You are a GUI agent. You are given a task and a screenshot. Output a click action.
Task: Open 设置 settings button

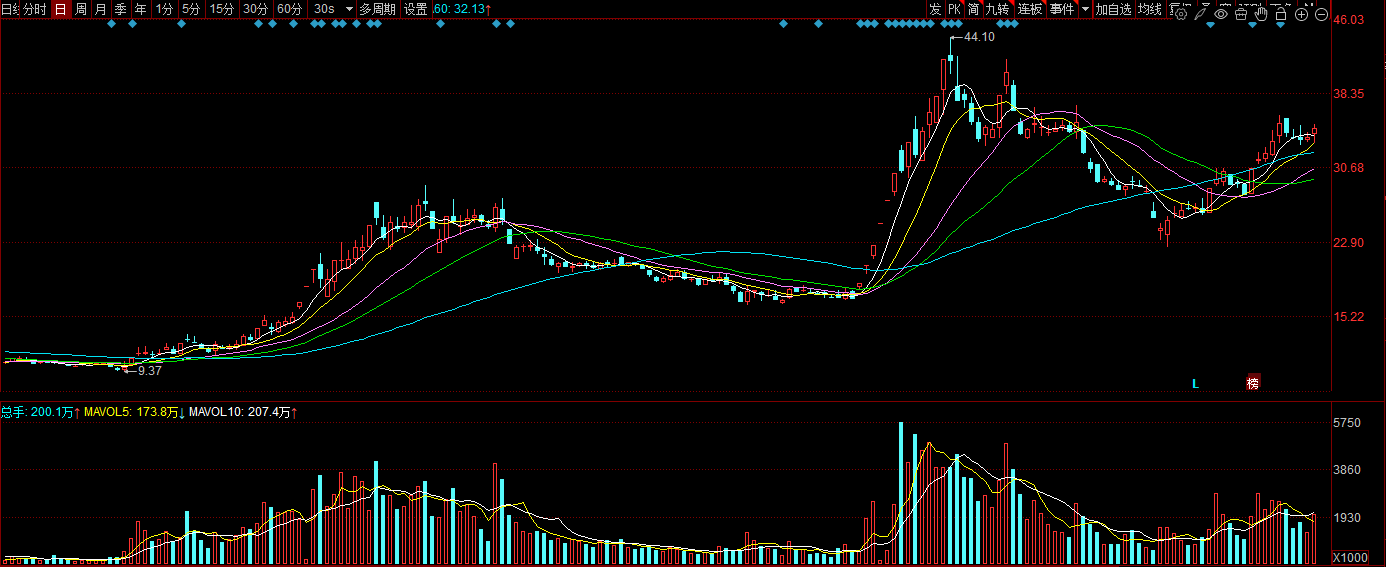(416, 9)
